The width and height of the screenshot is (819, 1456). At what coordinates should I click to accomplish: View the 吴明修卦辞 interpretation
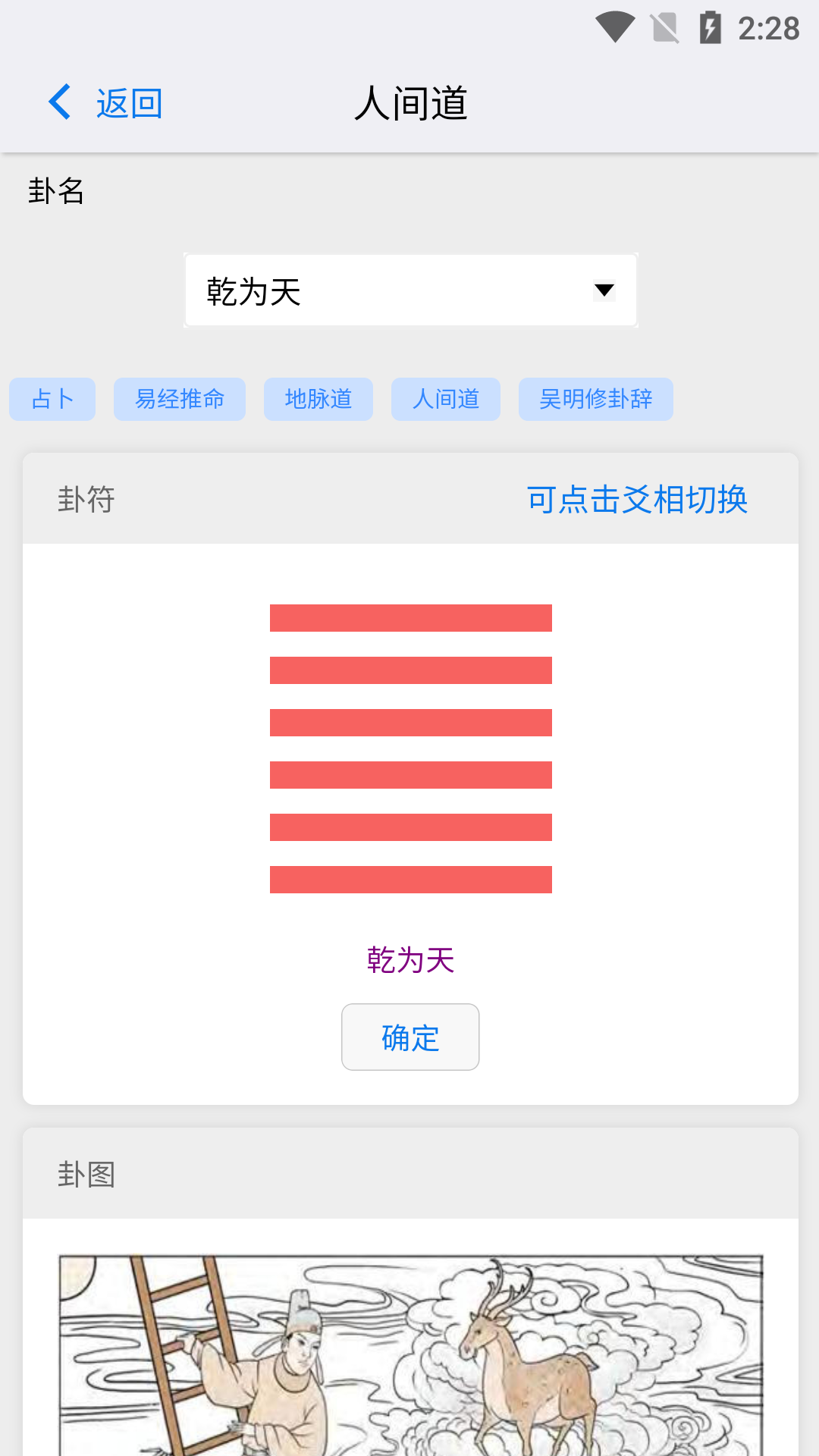coord(595,399)
